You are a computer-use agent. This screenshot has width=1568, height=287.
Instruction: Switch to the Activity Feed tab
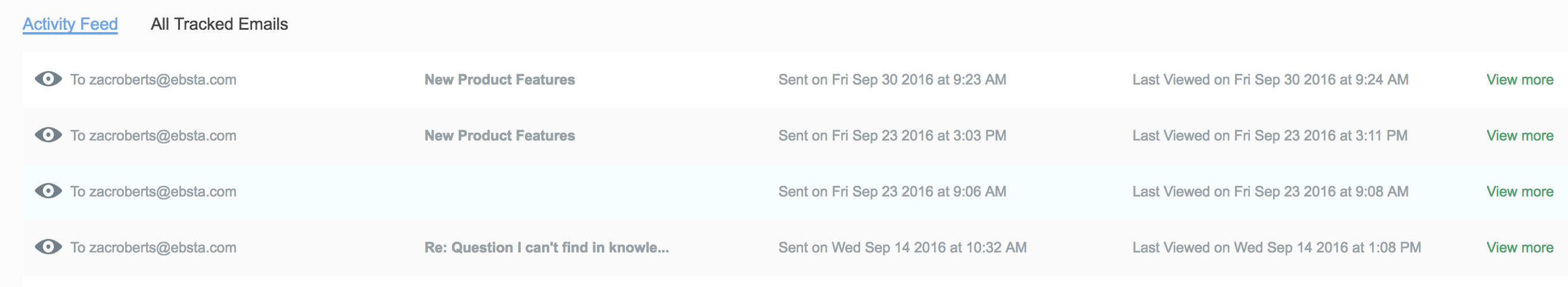click(70, 24)
